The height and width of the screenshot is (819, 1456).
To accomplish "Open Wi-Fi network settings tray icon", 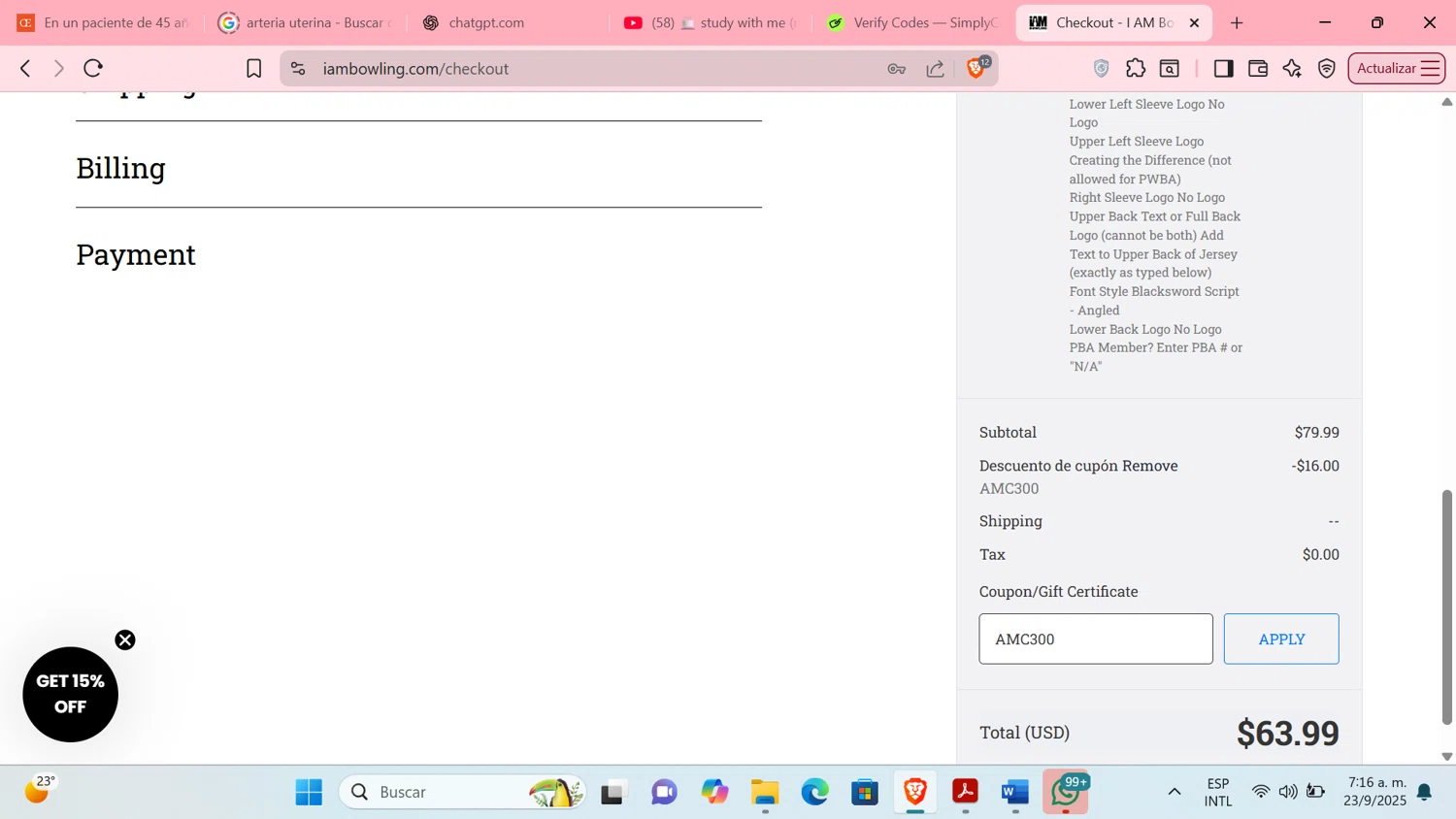I will point(1261,792).
